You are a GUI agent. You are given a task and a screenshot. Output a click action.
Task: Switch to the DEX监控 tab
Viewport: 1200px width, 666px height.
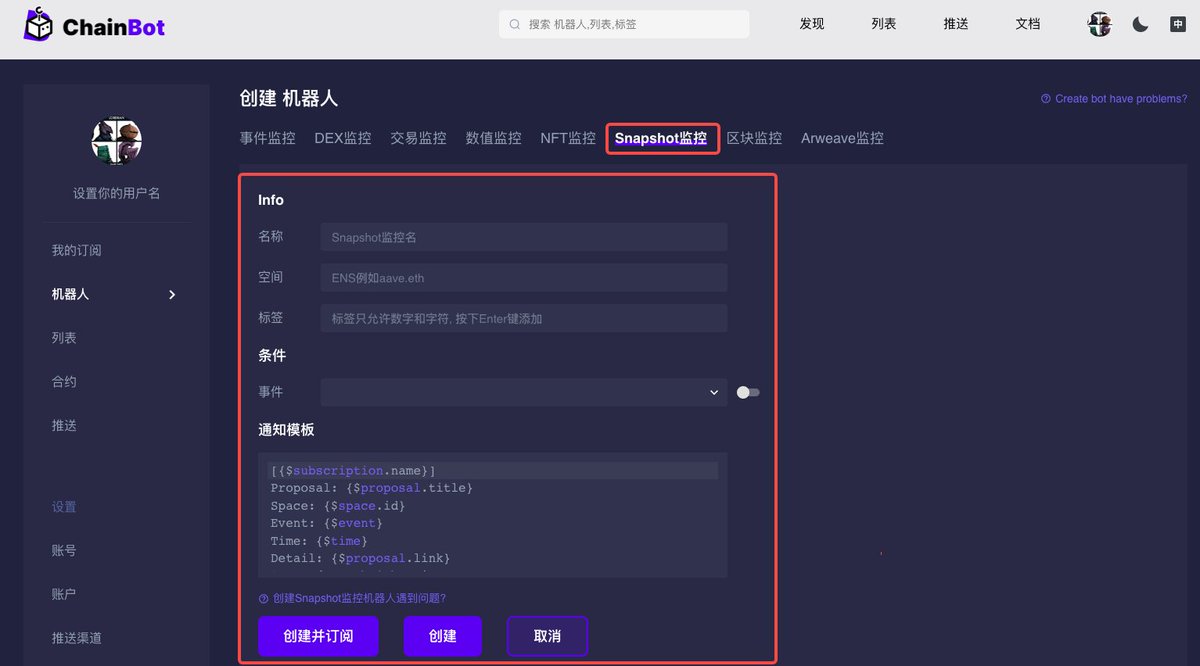[343, 138]
